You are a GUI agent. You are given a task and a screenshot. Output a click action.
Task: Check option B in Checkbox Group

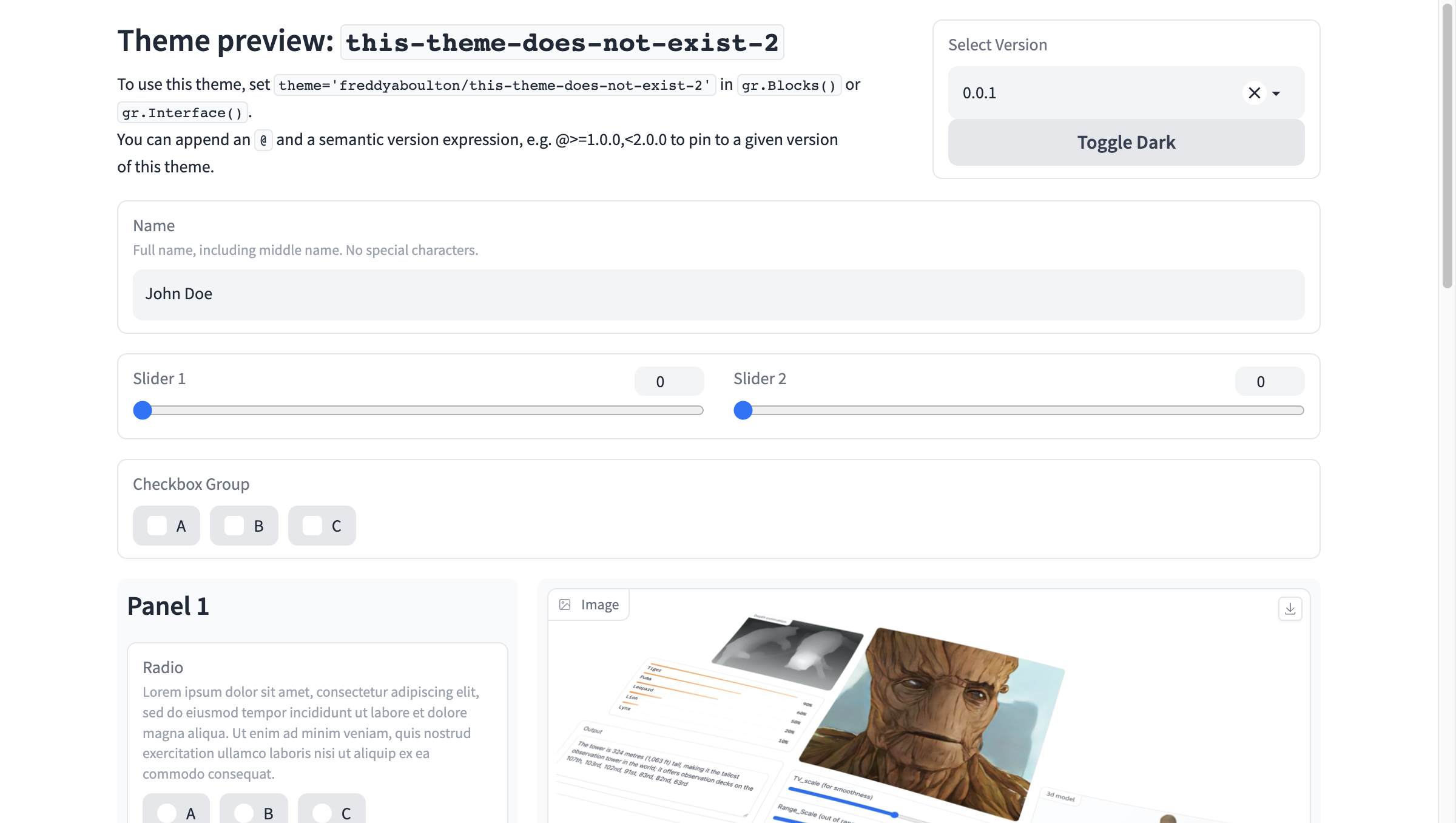(x=234, y=526)
